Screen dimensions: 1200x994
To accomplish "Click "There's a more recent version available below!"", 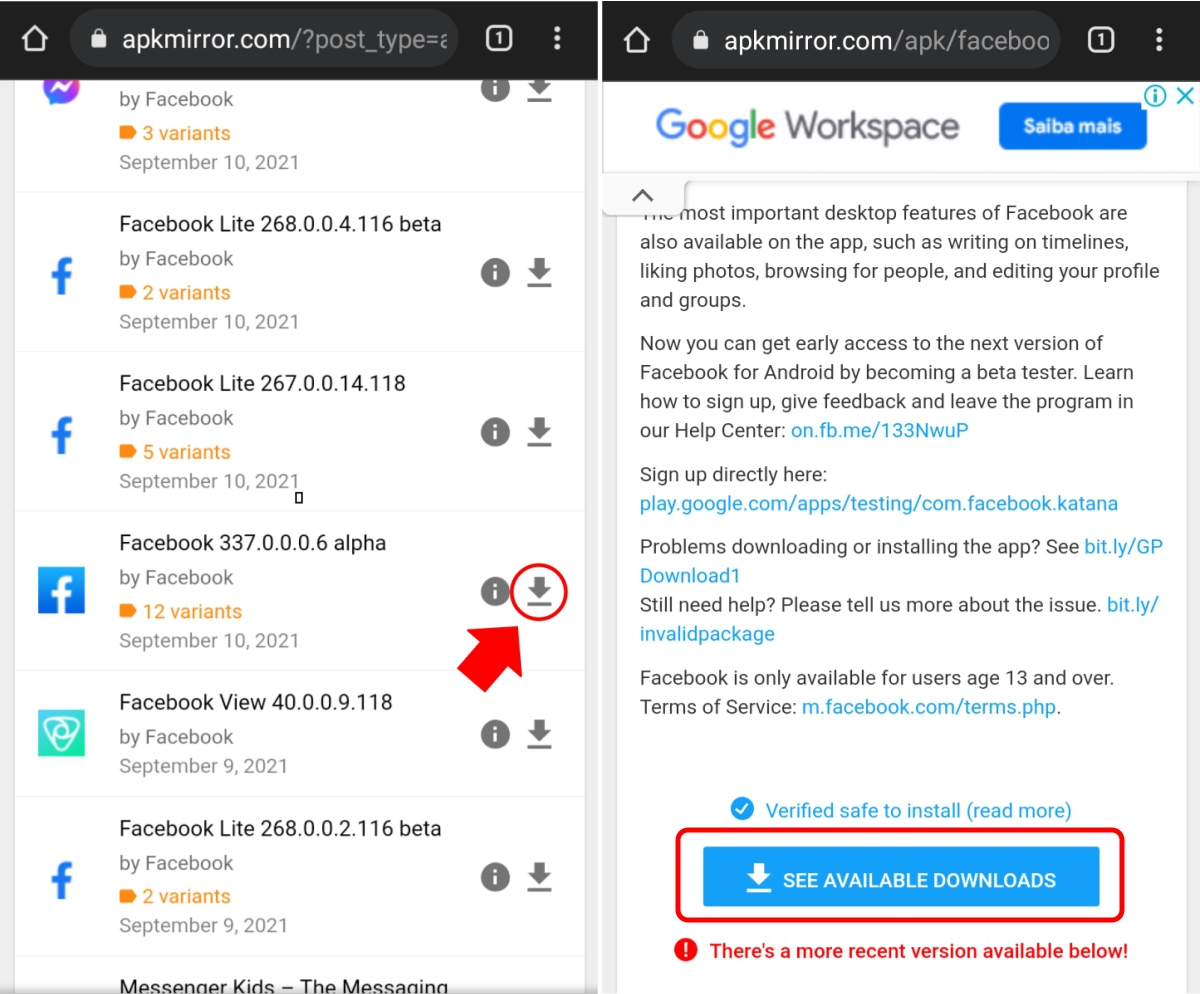I will (918, 951).
